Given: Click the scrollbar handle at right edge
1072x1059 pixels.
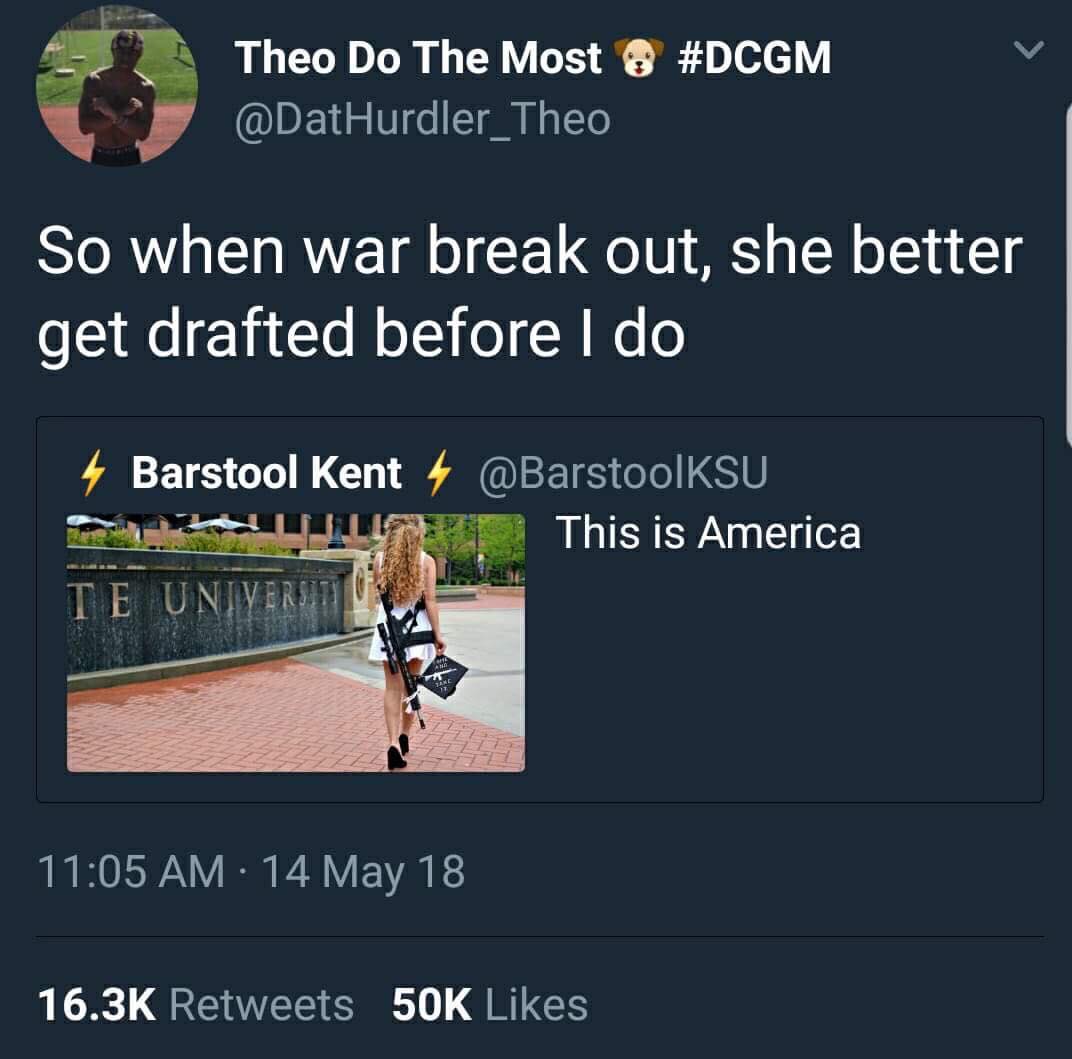Looking at the screenshot, I should pyautogui.click(x=1069, y=273).
